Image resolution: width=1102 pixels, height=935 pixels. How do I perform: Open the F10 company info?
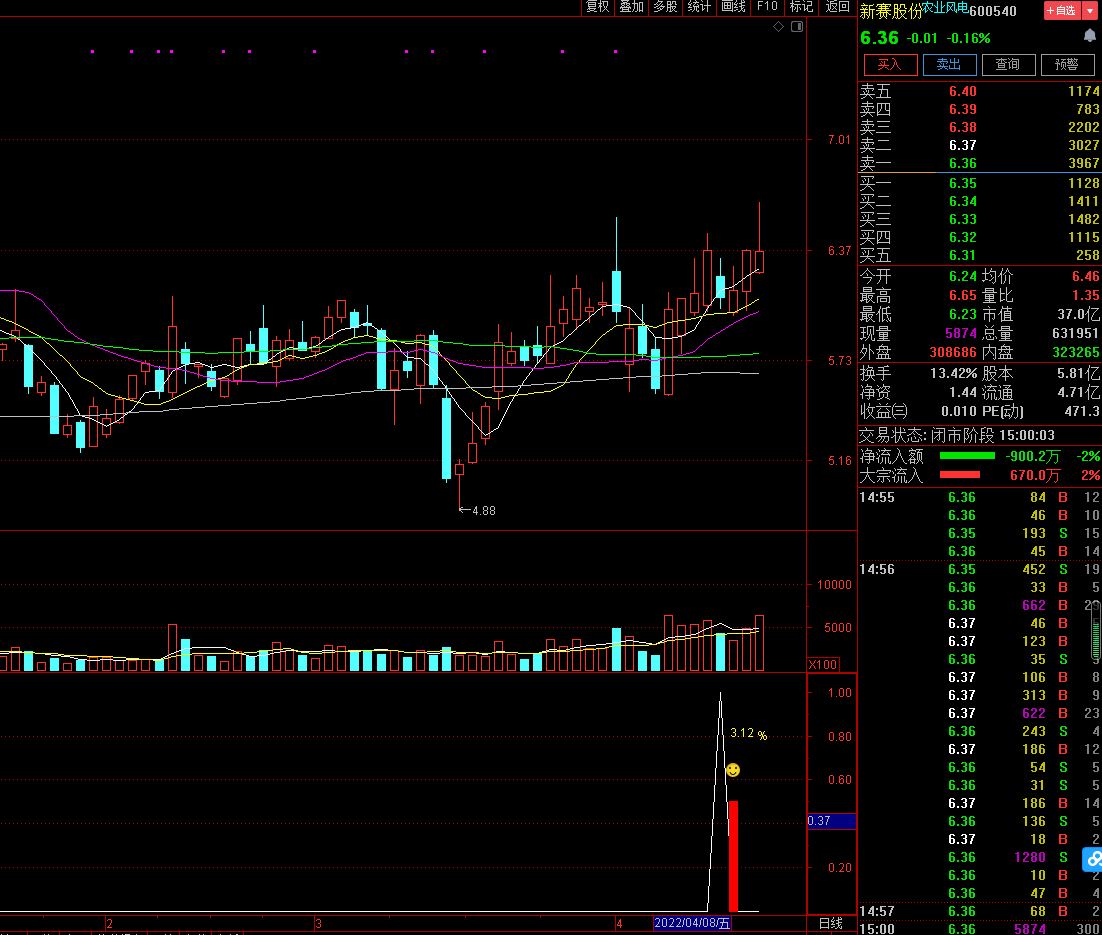tap(767, 7)
